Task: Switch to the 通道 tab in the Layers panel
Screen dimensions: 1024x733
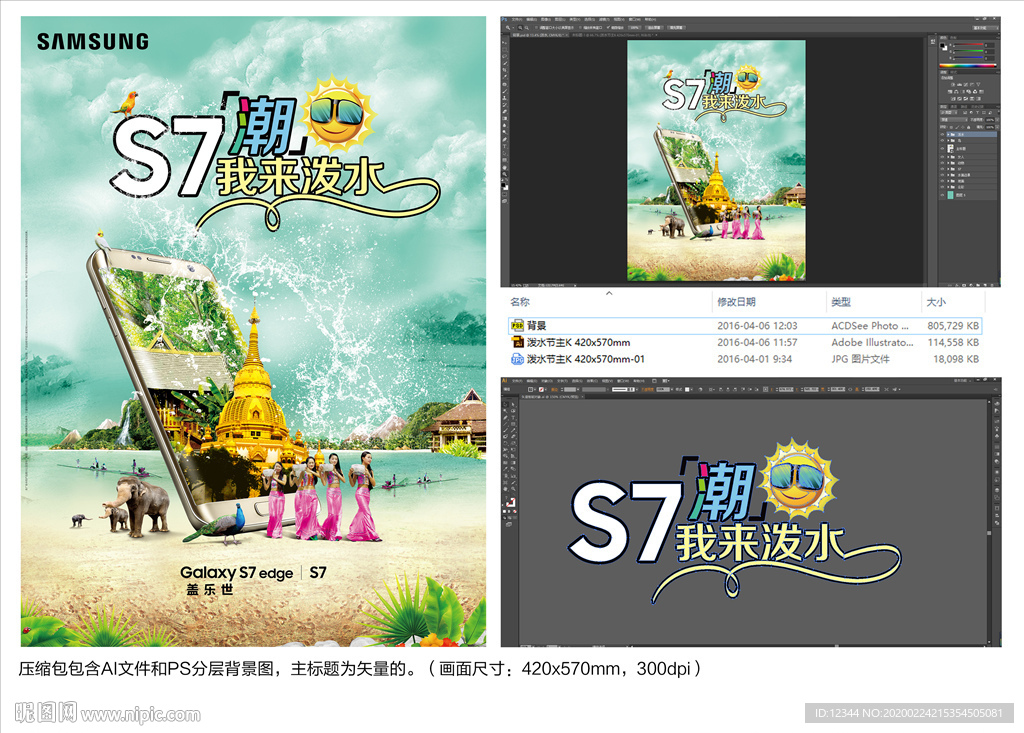Action: tap(953, 106)
